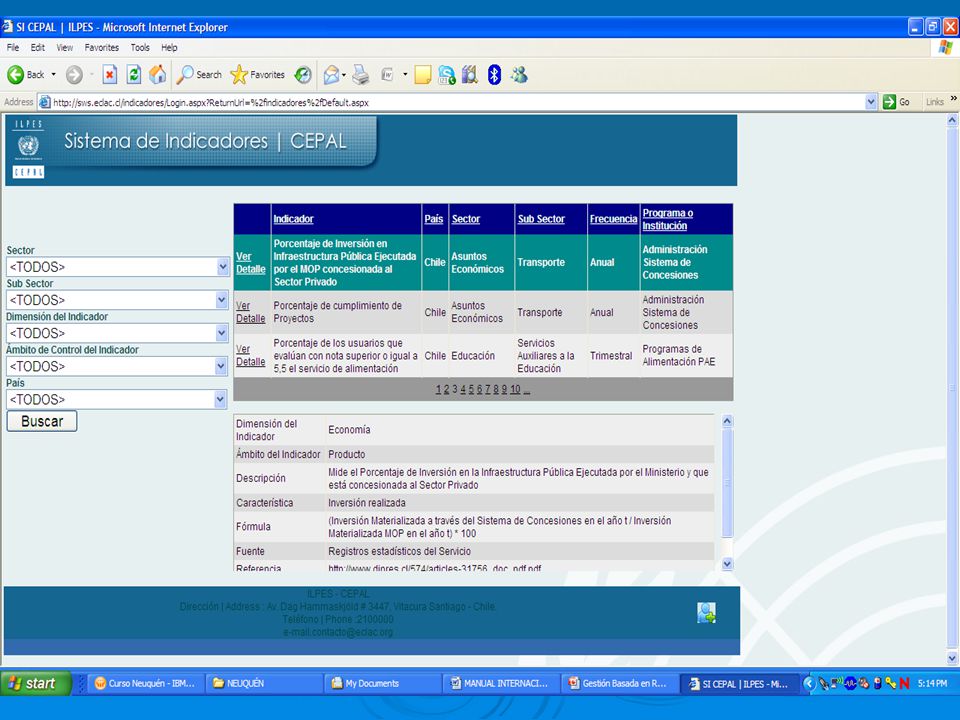Open Ver Detalle for servicio de alimentación row

[250, 356]
